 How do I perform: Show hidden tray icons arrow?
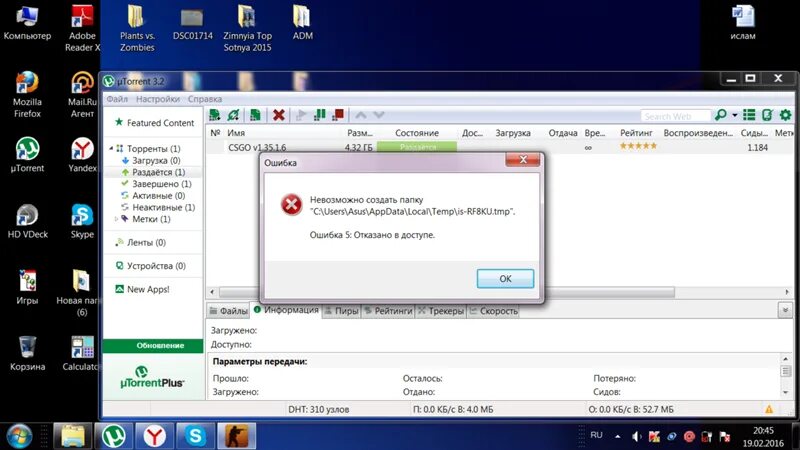tap(617, 437)
